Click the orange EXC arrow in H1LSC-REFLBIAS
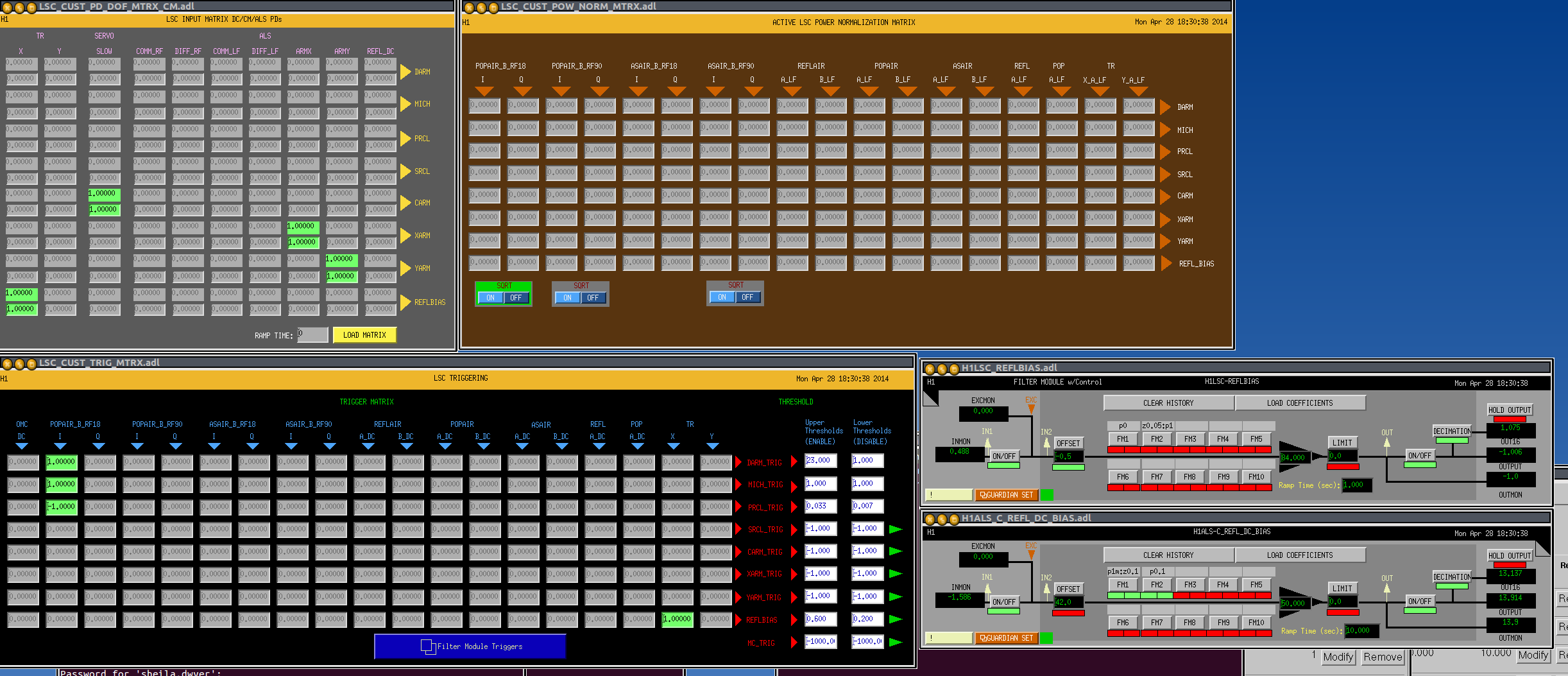This screenshot has height=676, width=1568. (x=1031, y=409)
